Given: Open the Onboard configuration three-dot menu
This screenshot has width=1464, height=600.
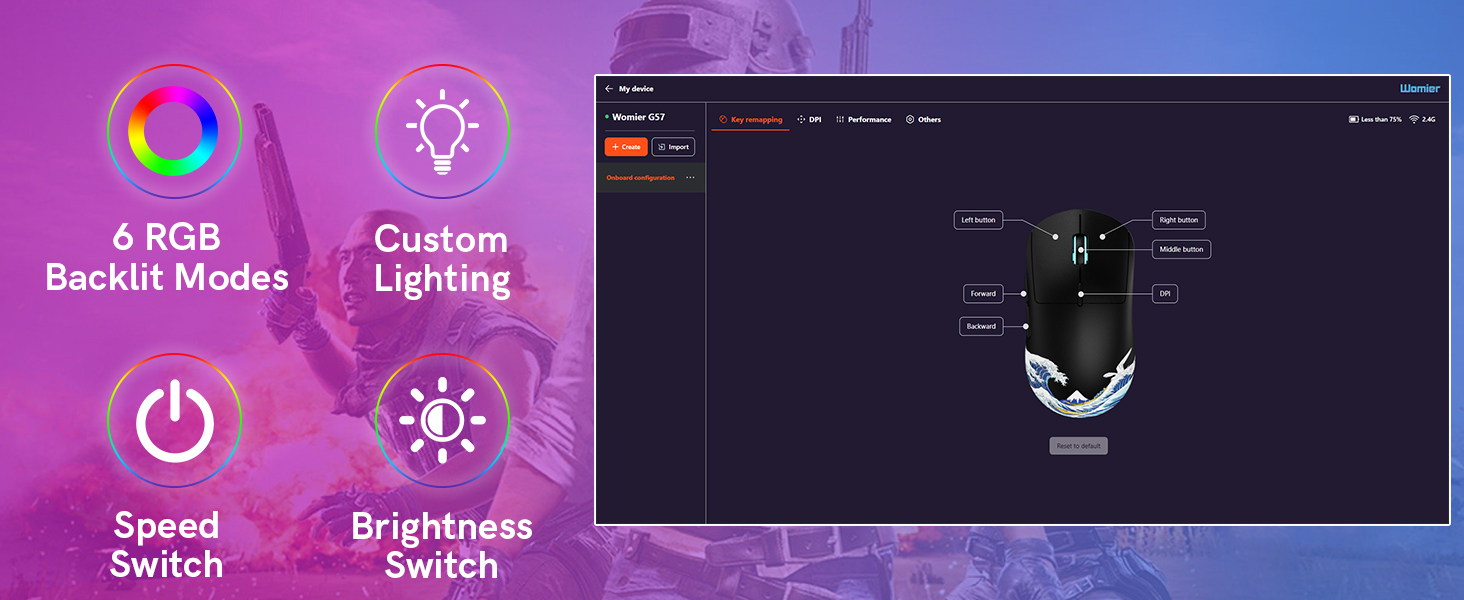Looking at the screenshot, I should point(690,178).
